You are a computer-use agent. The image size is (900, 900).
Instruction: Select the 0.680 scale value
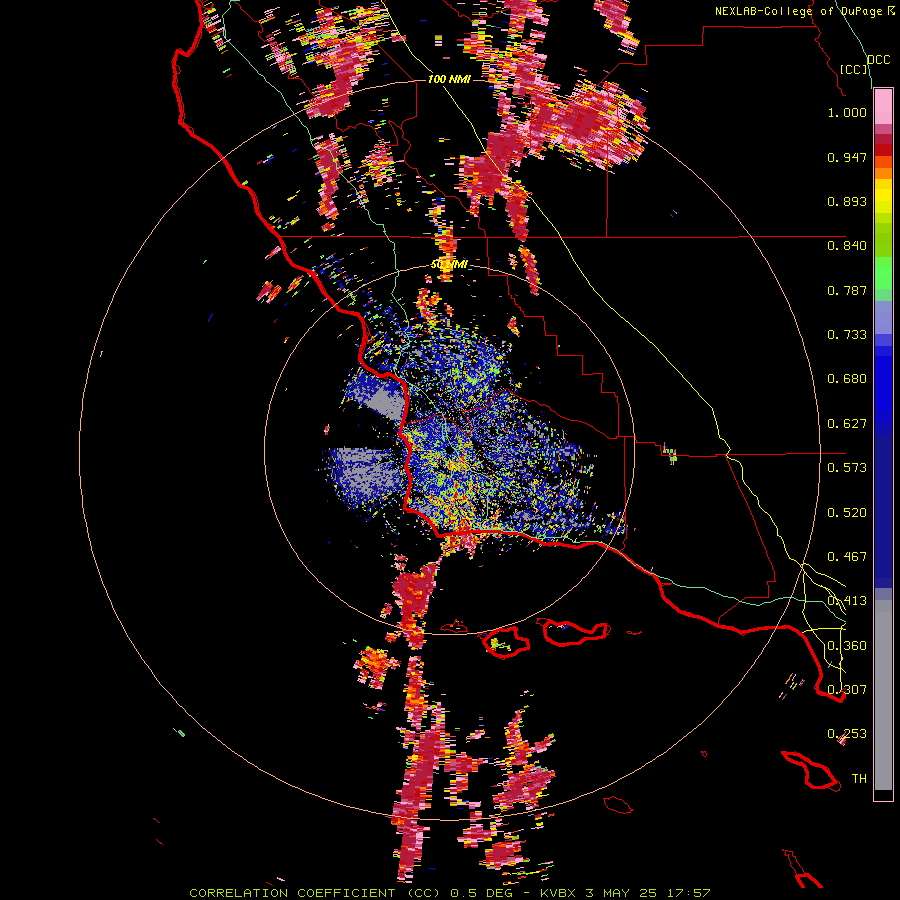(847, 379)
